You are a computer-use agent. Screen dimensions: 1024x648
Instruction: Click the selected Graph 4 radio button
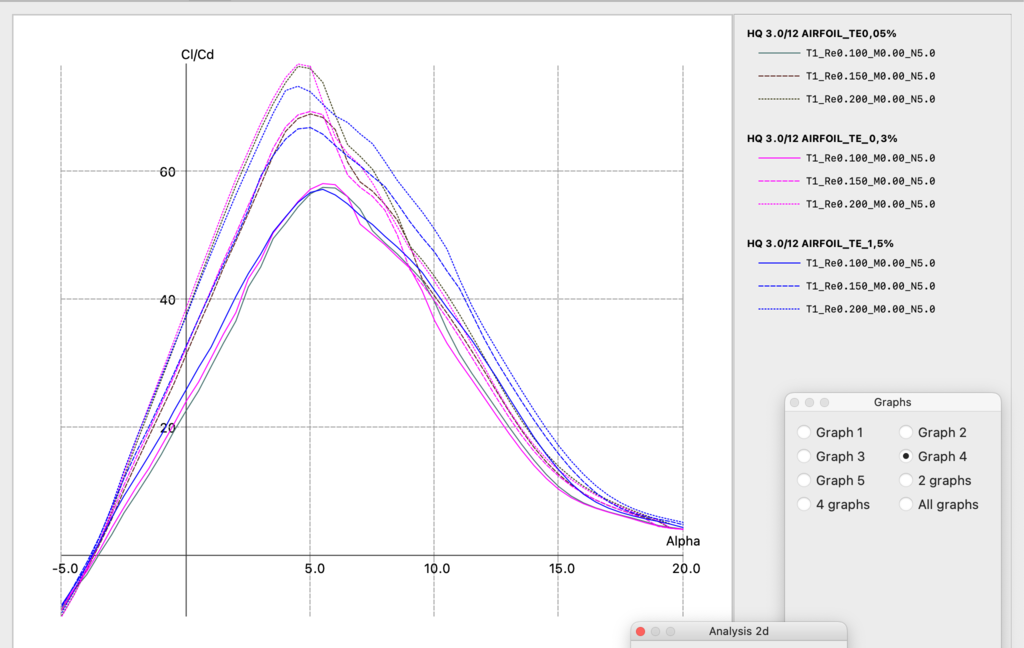tap(906, 457)
